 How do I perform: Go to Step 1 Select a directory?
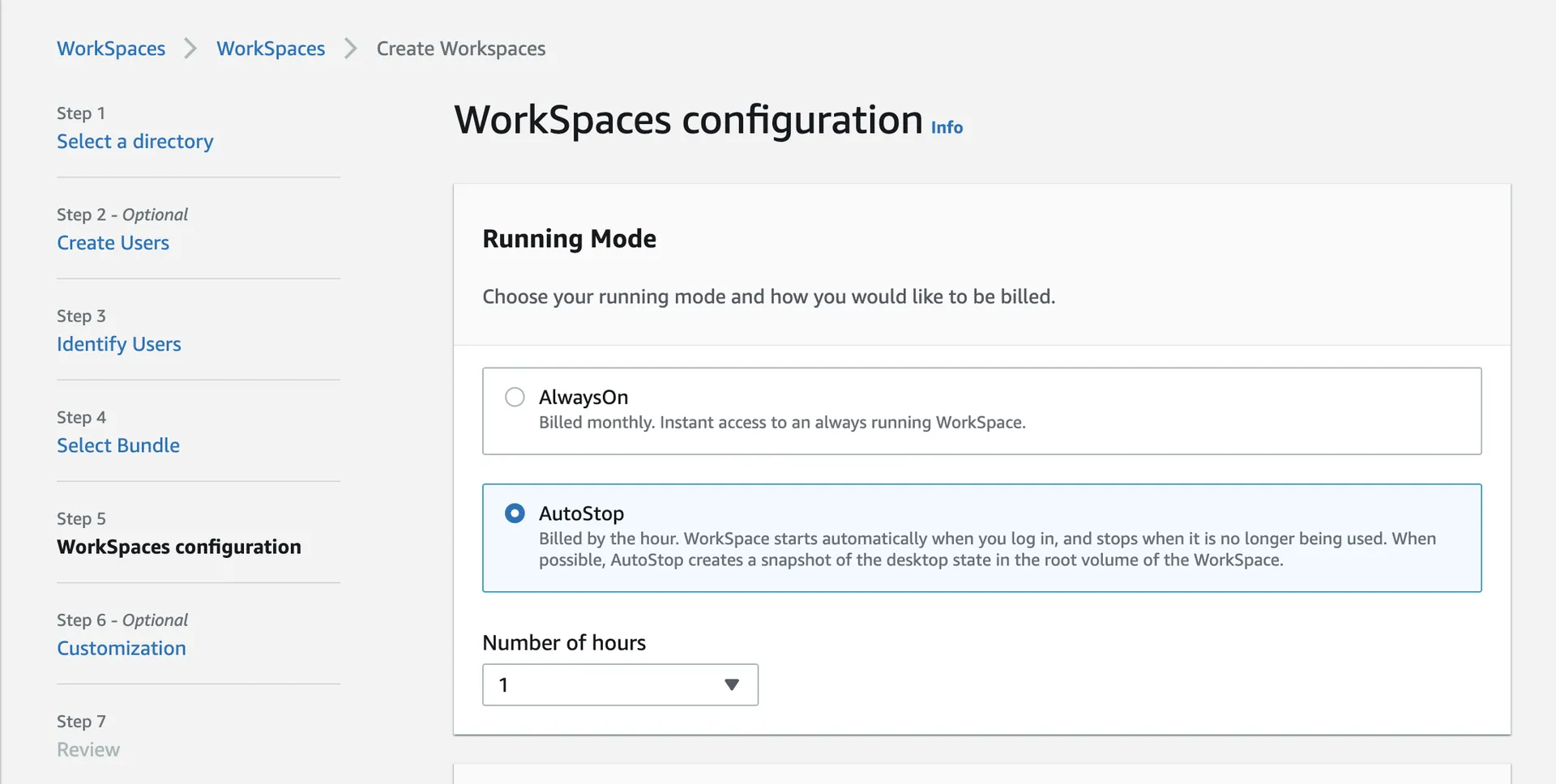135,142
